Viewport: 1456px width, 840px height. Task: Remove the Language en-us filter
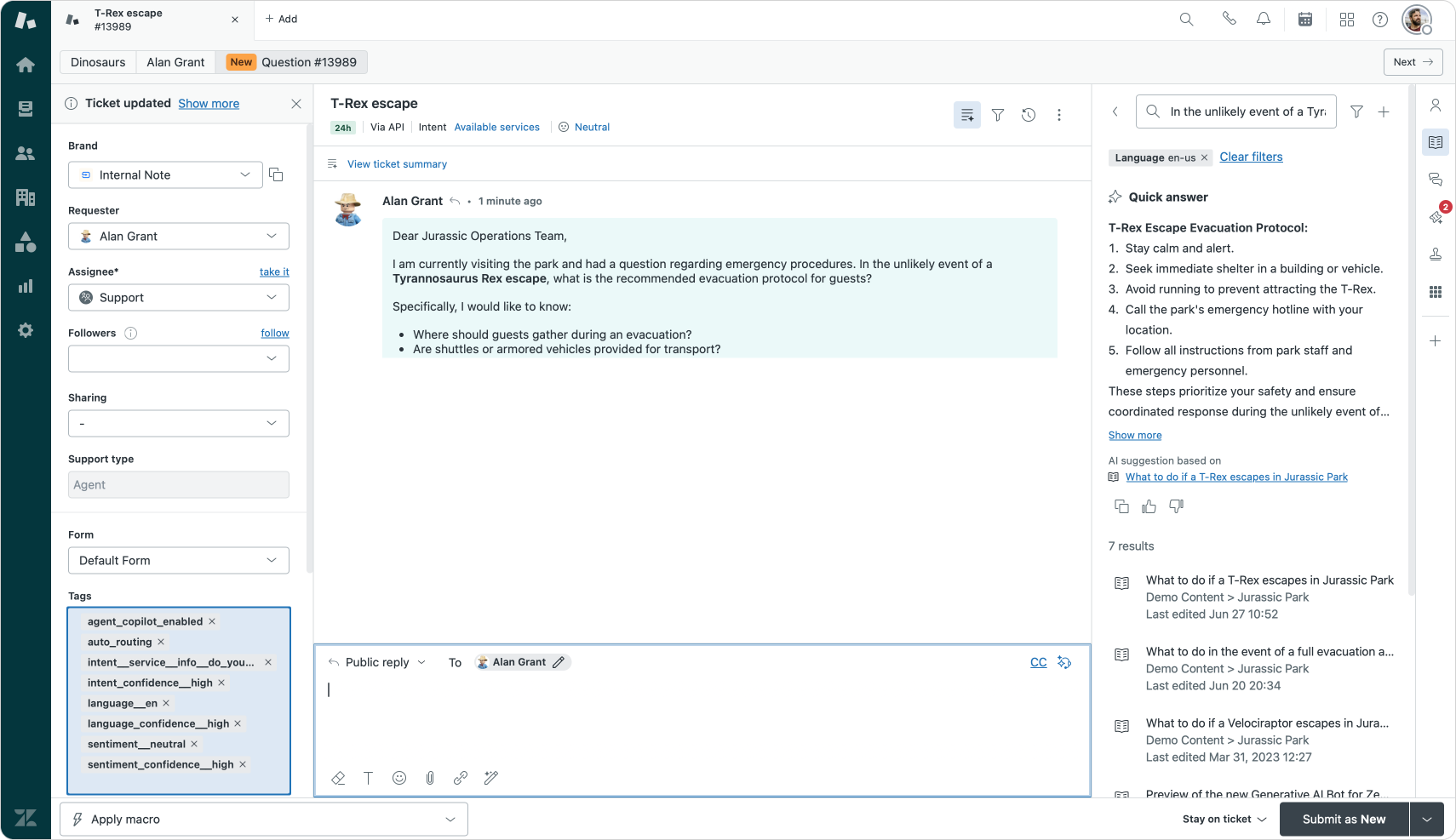pyautogui.click(x=1204, y=158)
